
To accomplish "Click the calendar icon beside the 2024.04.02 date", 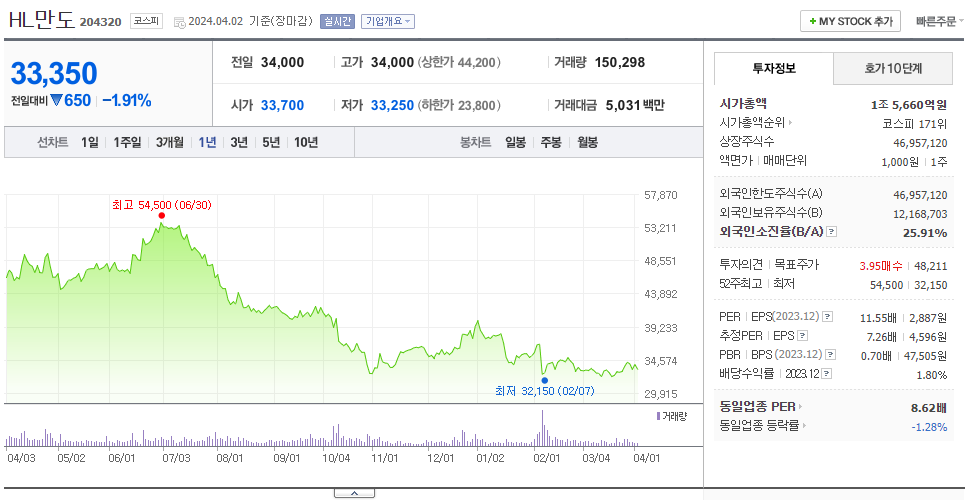I will point(180,22).
